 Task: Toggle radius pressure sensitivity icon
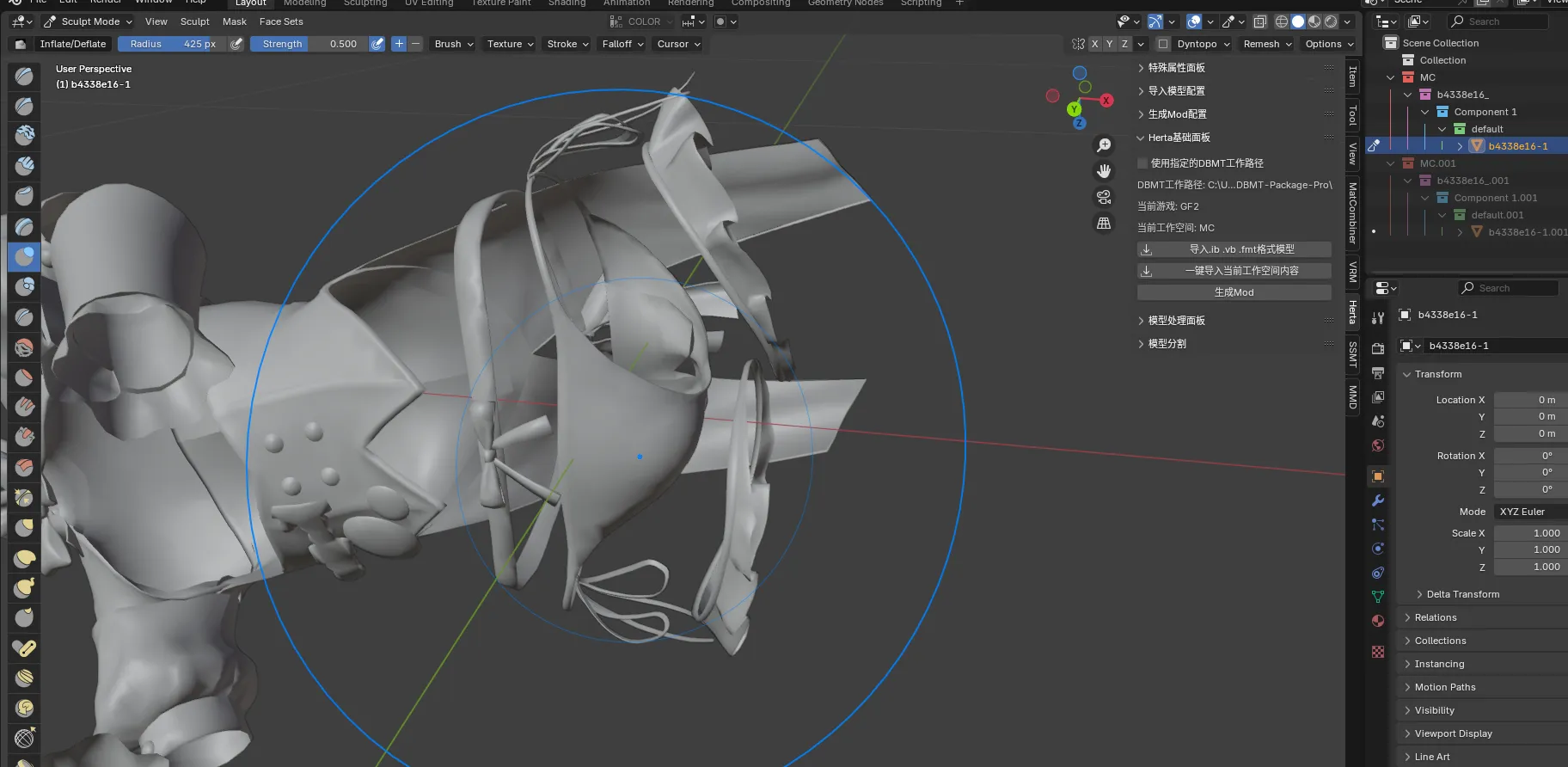[x=236, y=44]
